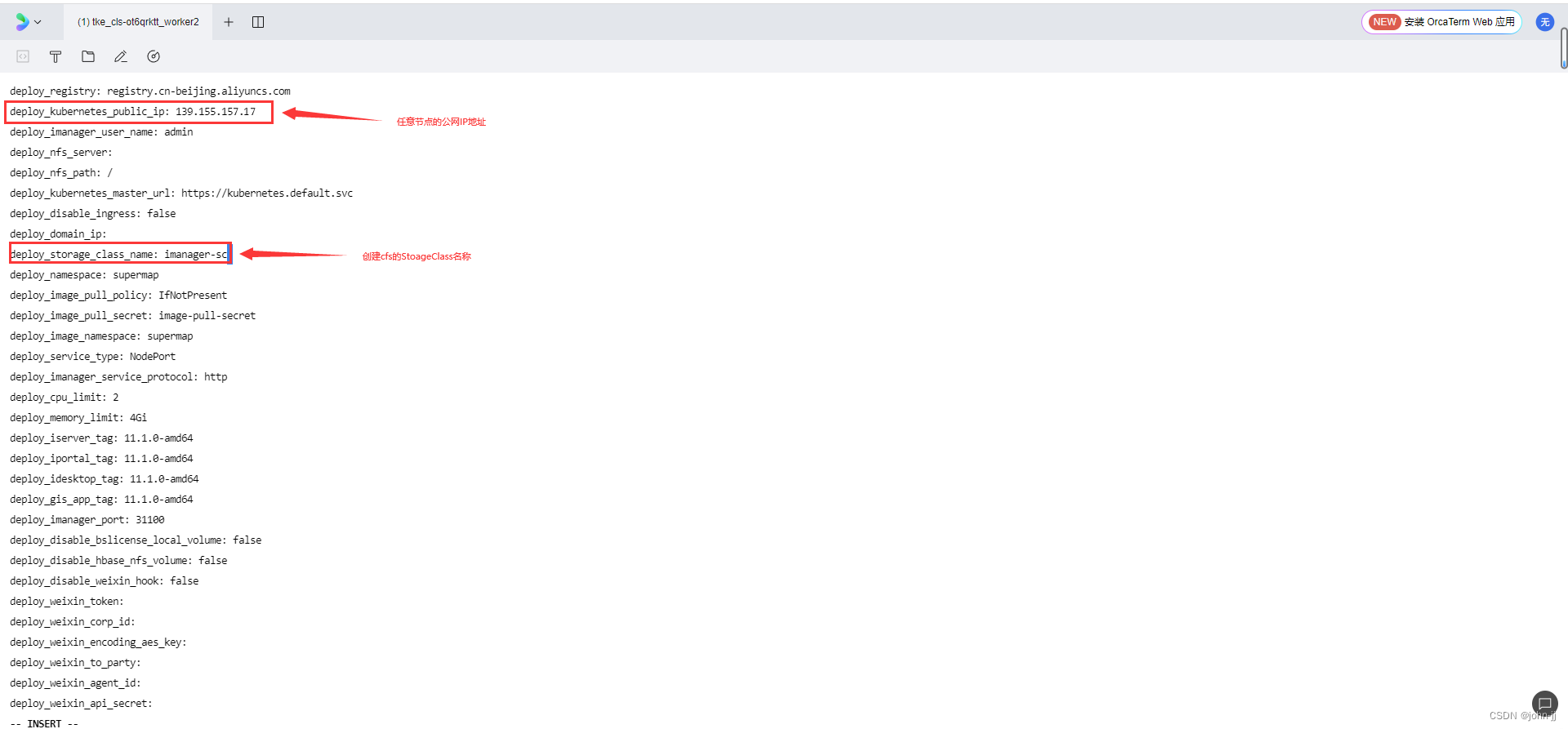The width and height of the screenshot is (1568, 729).
Task: Click the deploy_weixin_token: line
Action: [x=67, y=601]
